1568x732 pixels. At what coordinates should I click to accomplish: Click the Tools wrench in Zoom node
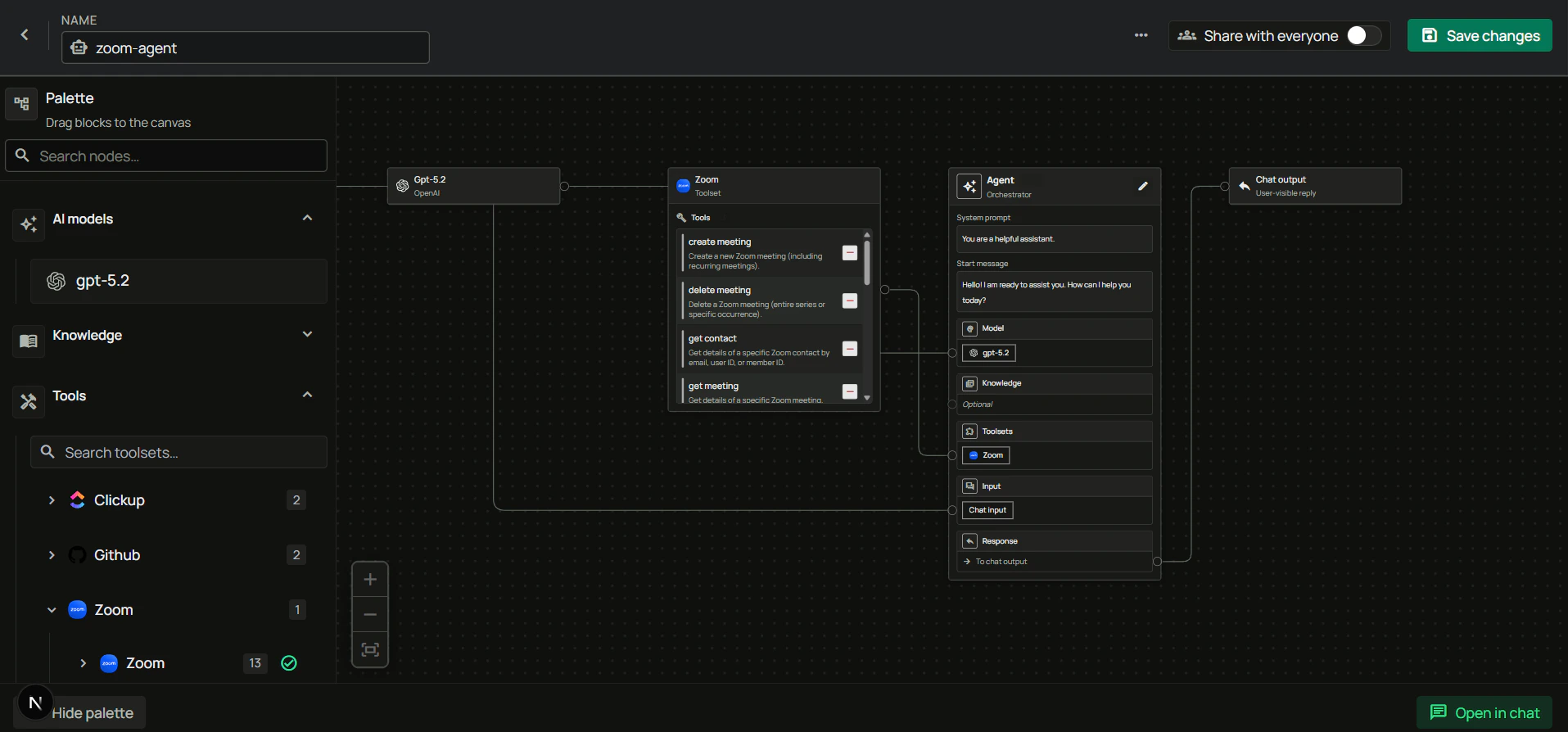(x=681, y=218)
